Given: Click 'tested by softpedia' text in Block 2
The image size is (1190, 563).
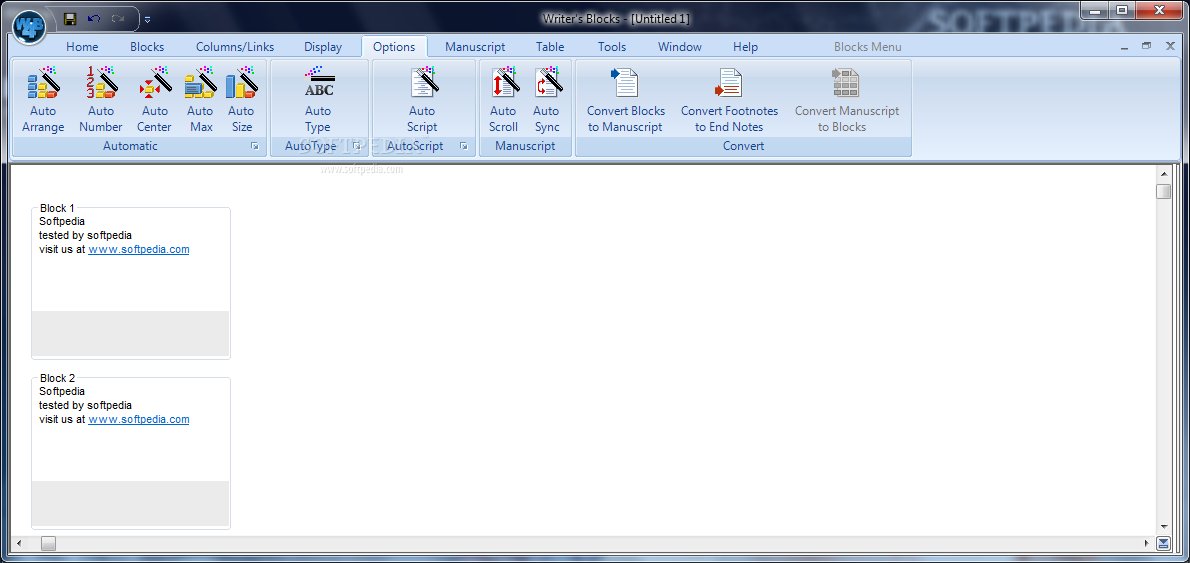Looking at the screenshot, I should point(86,405).
